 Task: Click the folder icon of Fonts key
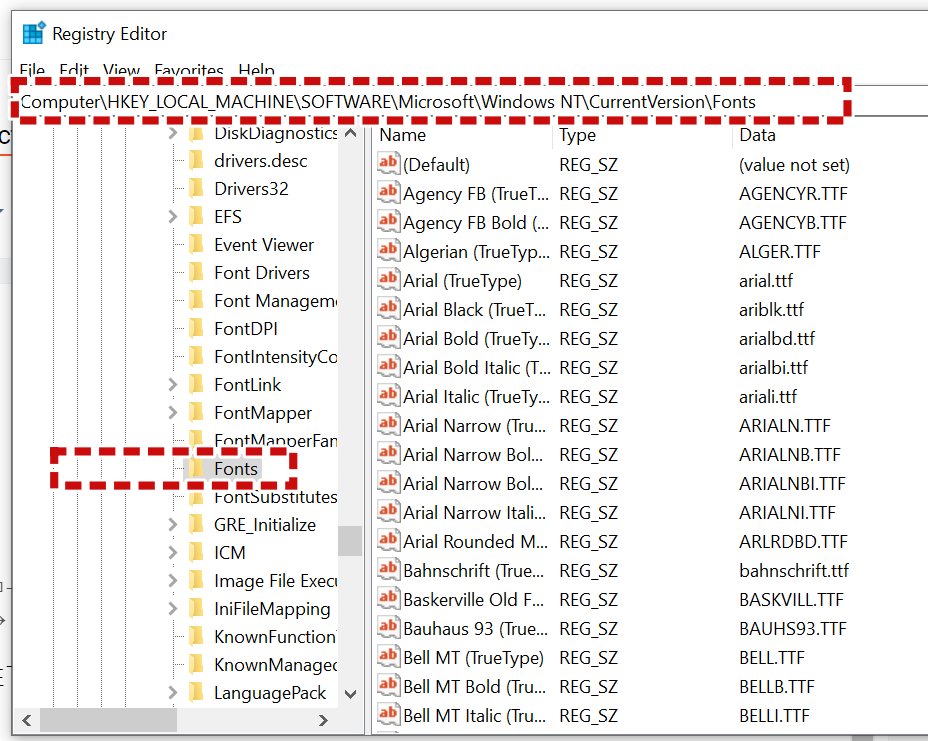pos(196,469)
